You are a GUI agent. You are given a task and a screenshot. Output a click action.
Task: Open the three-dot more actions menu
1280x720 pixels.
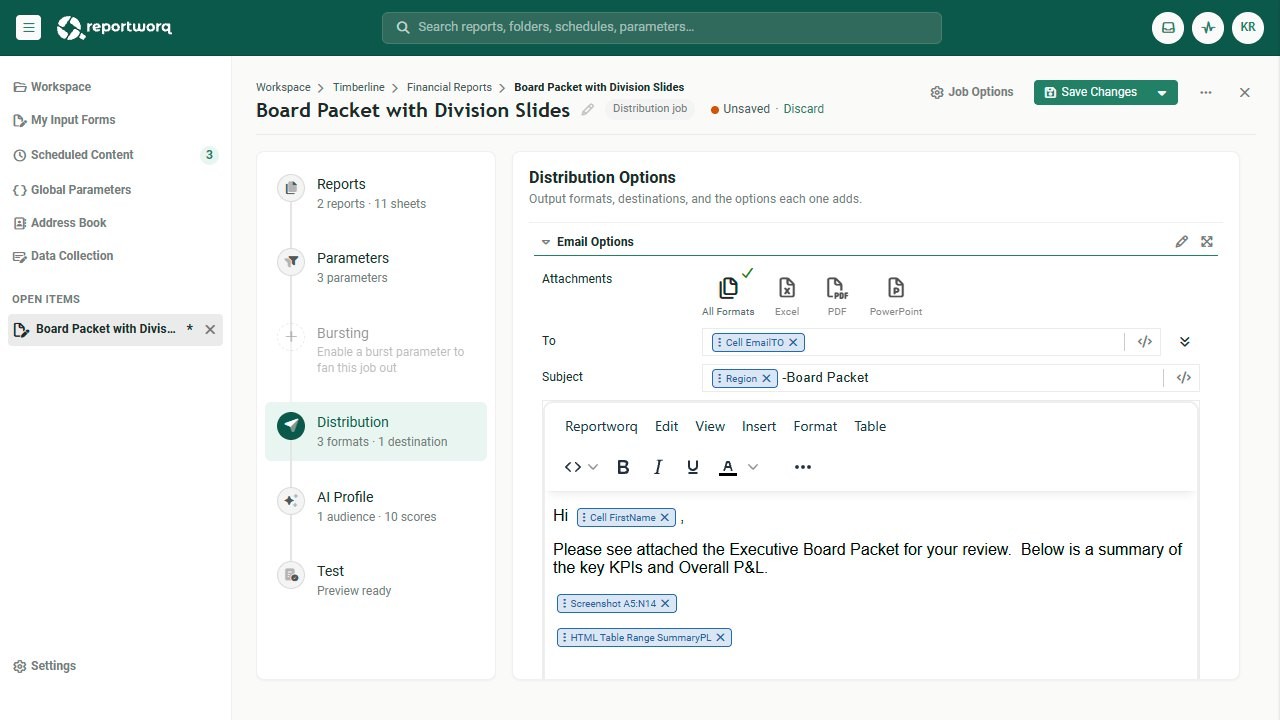(1206, 92)
